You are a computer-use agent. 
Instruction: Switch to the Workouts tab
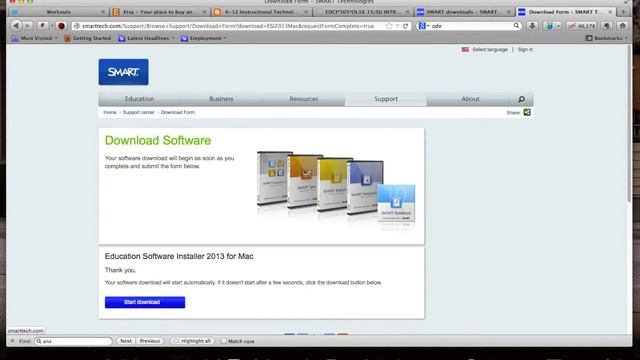(59, 12)
